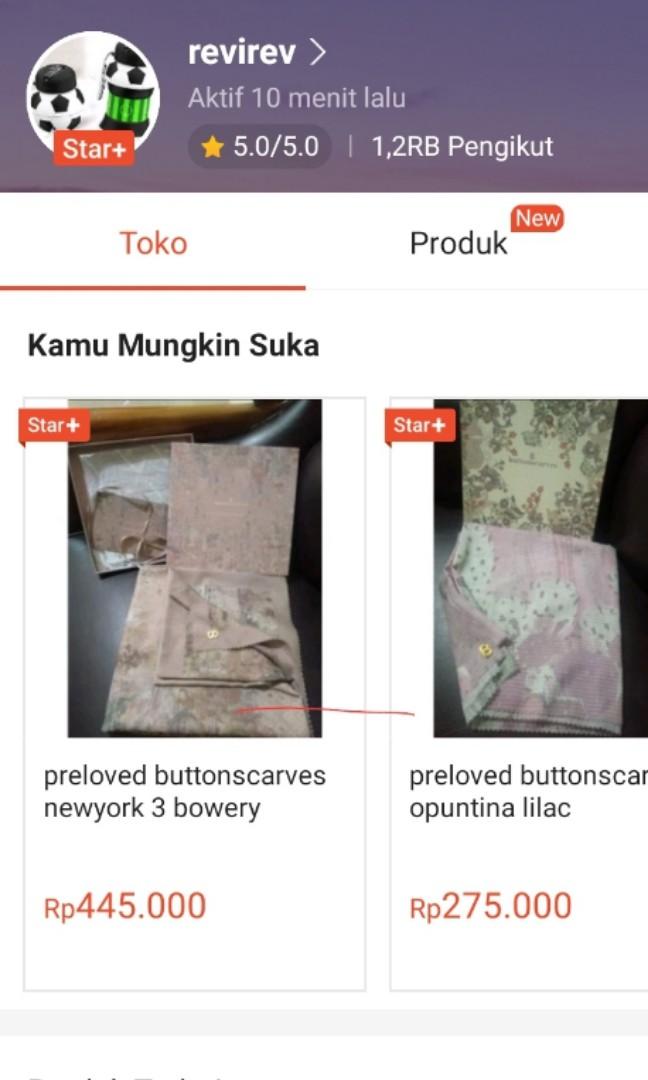Open the revirev shop profile avatar

[92, 96]
